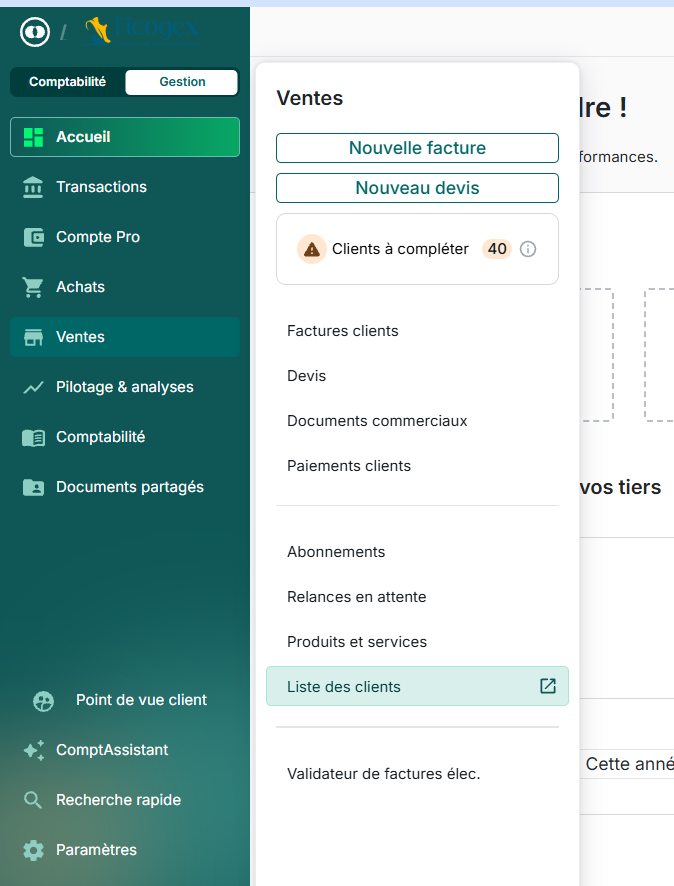The image size is (674, 886).
Task: Open Accueil in the sidebar
Action: (125, 137)
